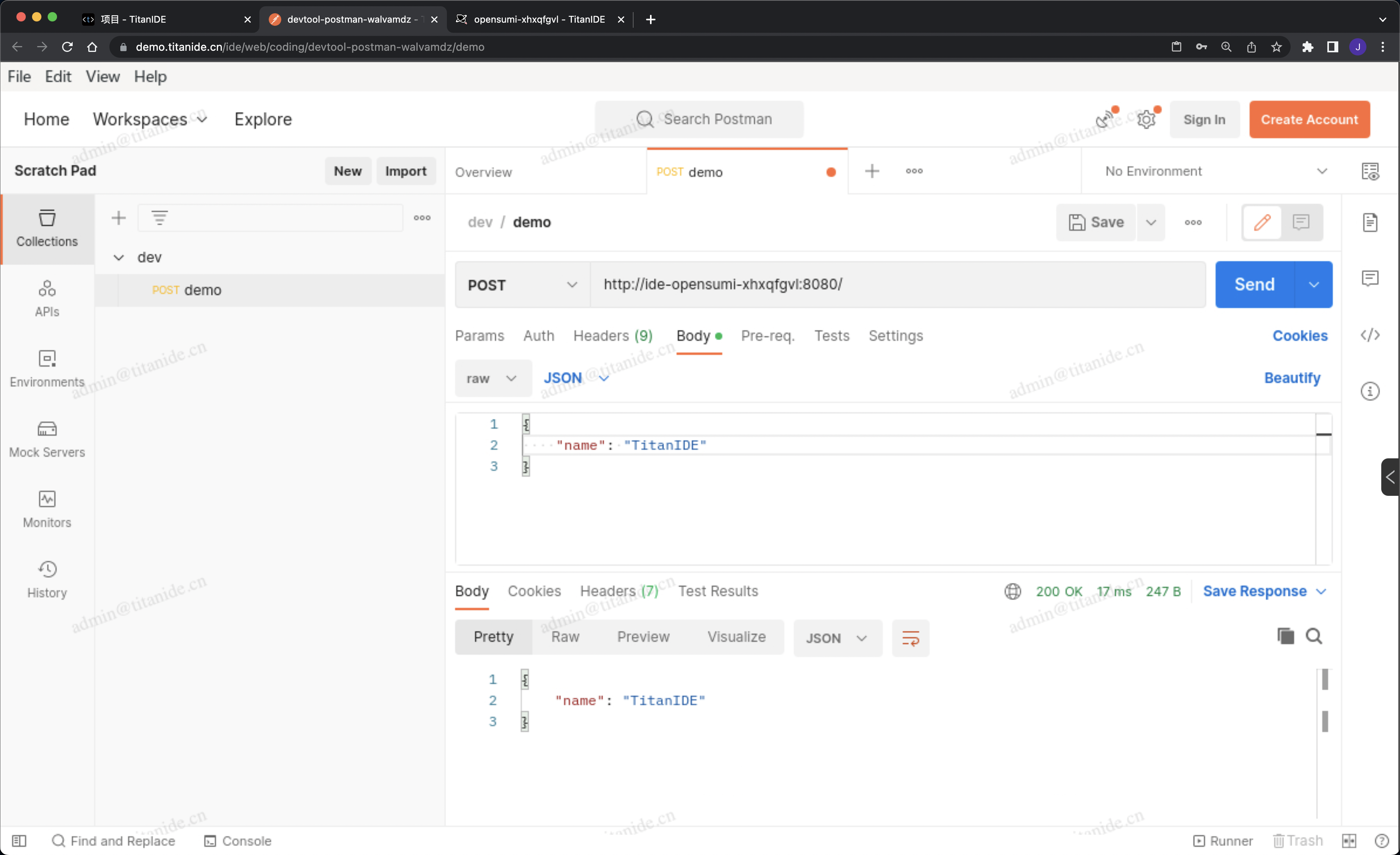Image resolution: width=1400 pixels, height=855 pixels.
Task: Open the Workspaces dropdown
Action: point(150,119)
